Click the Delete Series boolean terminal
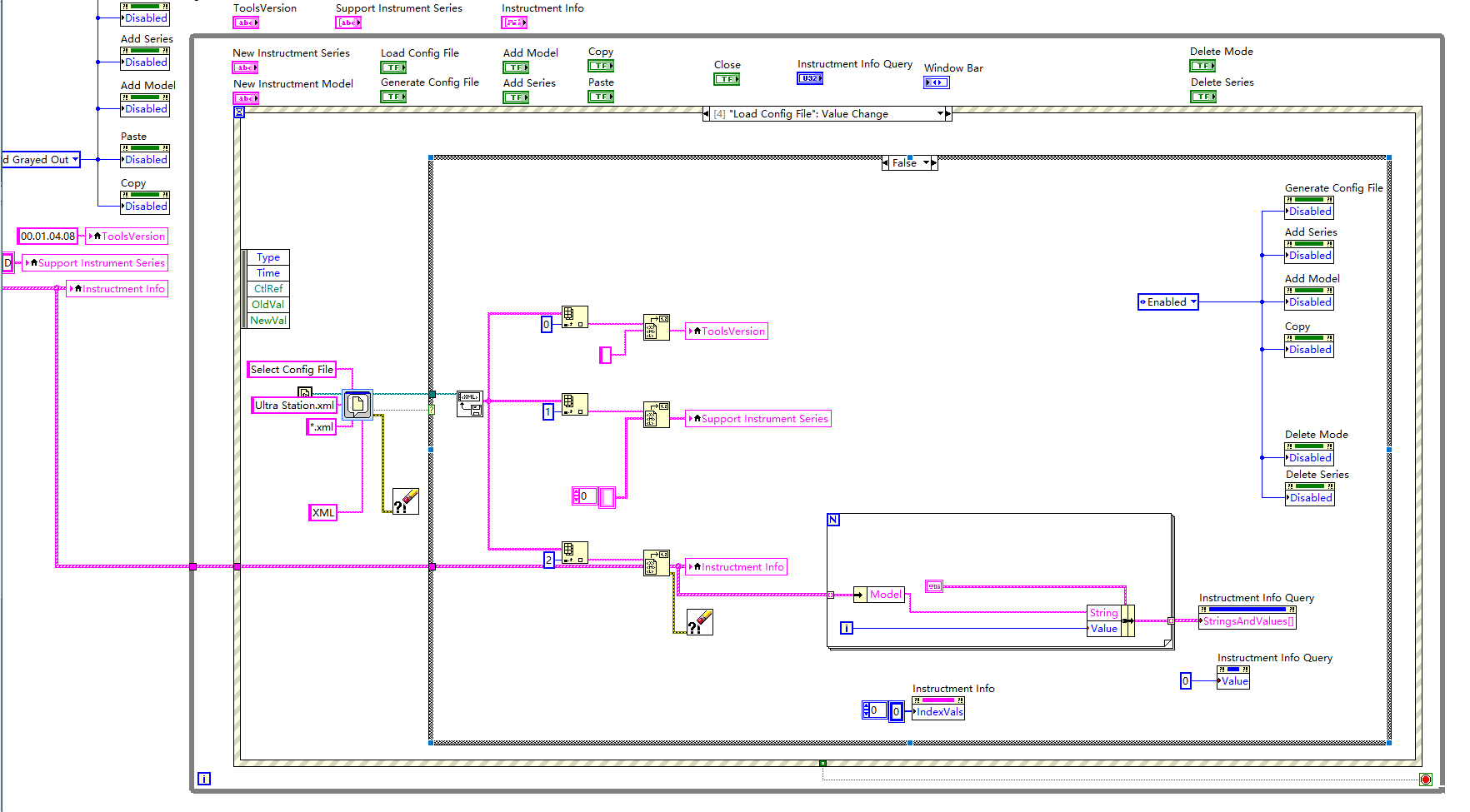 tap(1203, 97)
